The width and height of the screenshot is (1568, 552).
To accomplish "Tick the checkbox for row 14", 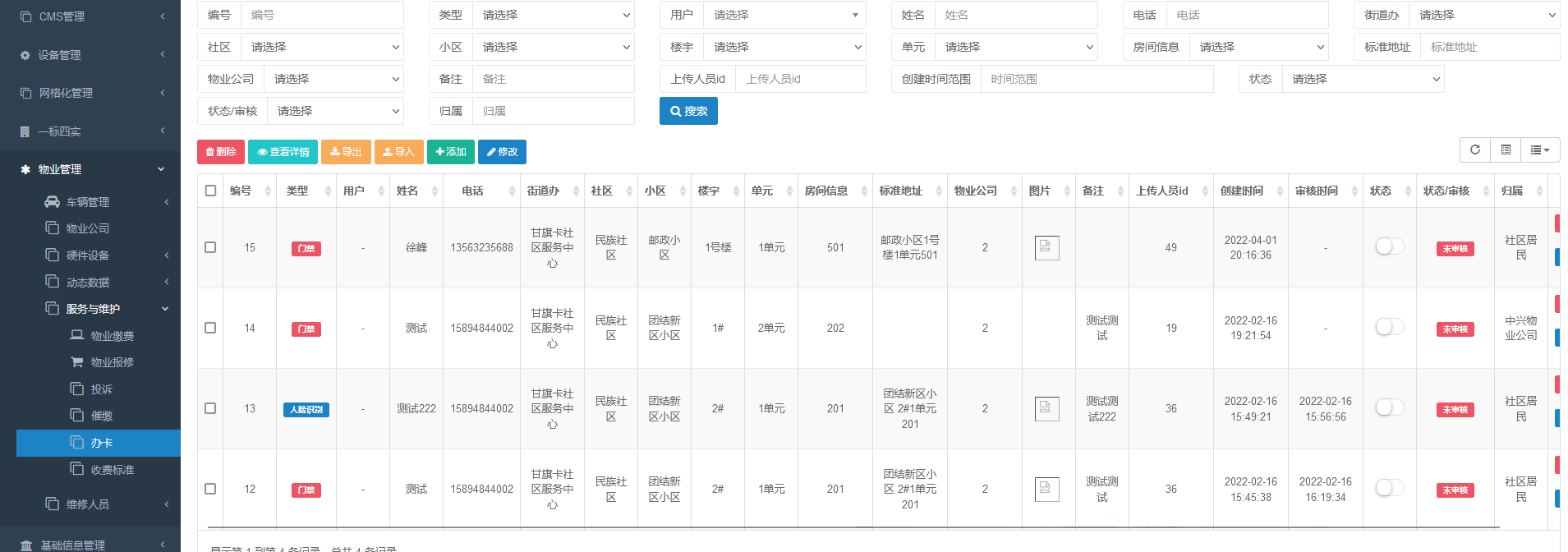I will (210, 328).
